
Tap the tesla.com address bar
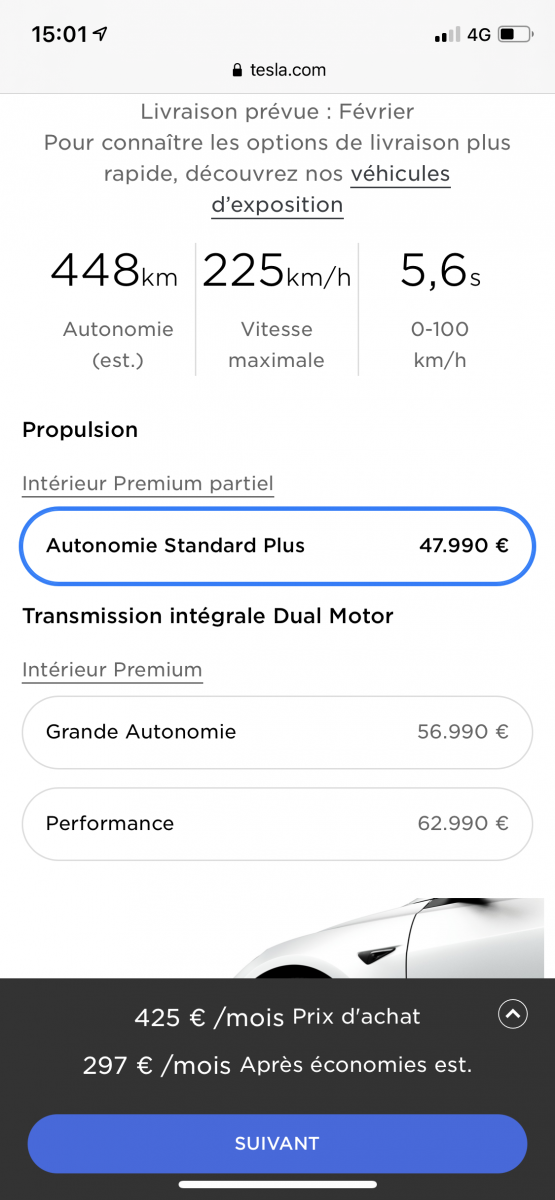tap(277, 71)
